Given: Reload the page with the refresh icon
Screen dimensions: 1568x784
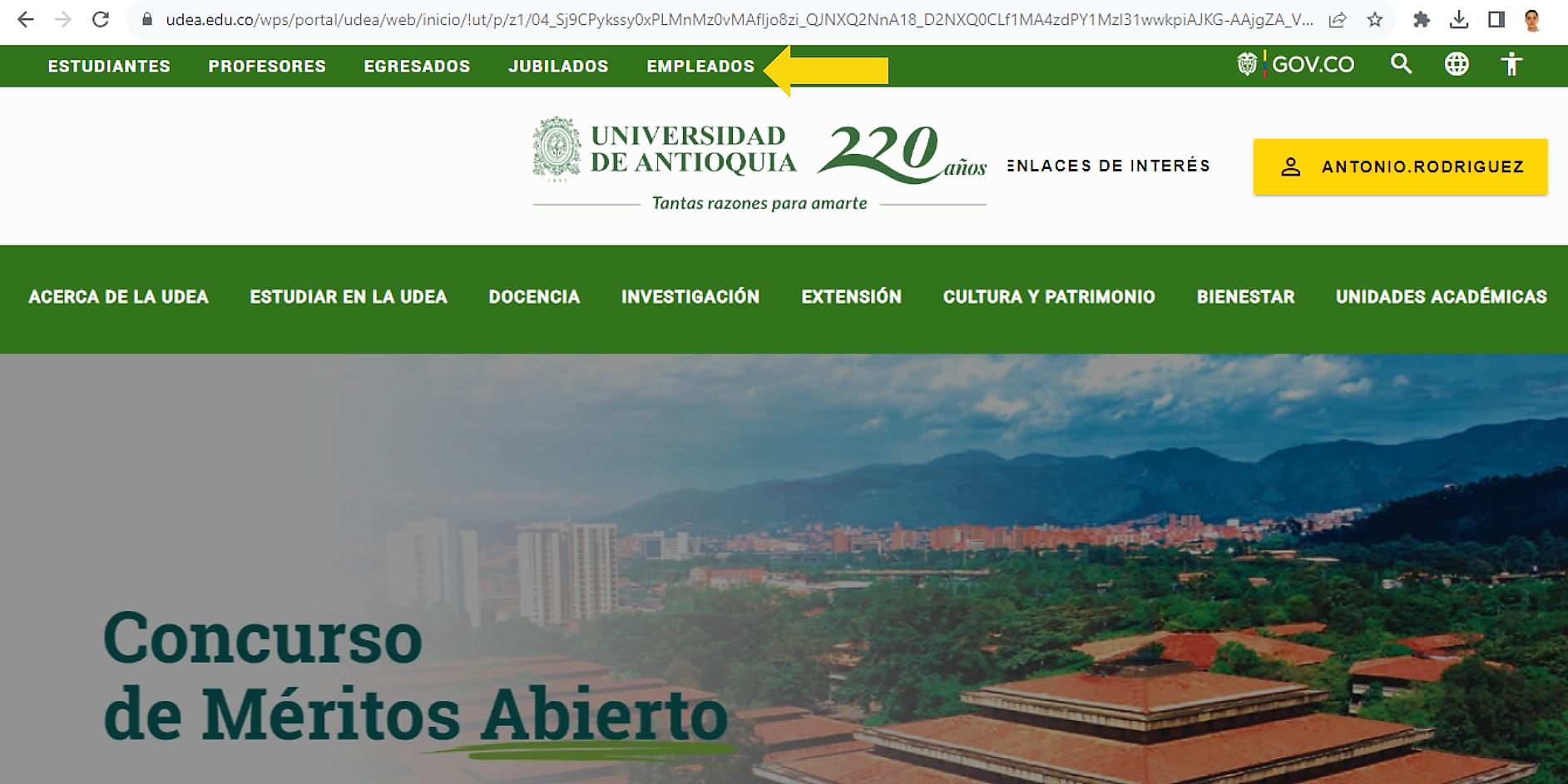Looking at the screenshot, I should point(101,19).
